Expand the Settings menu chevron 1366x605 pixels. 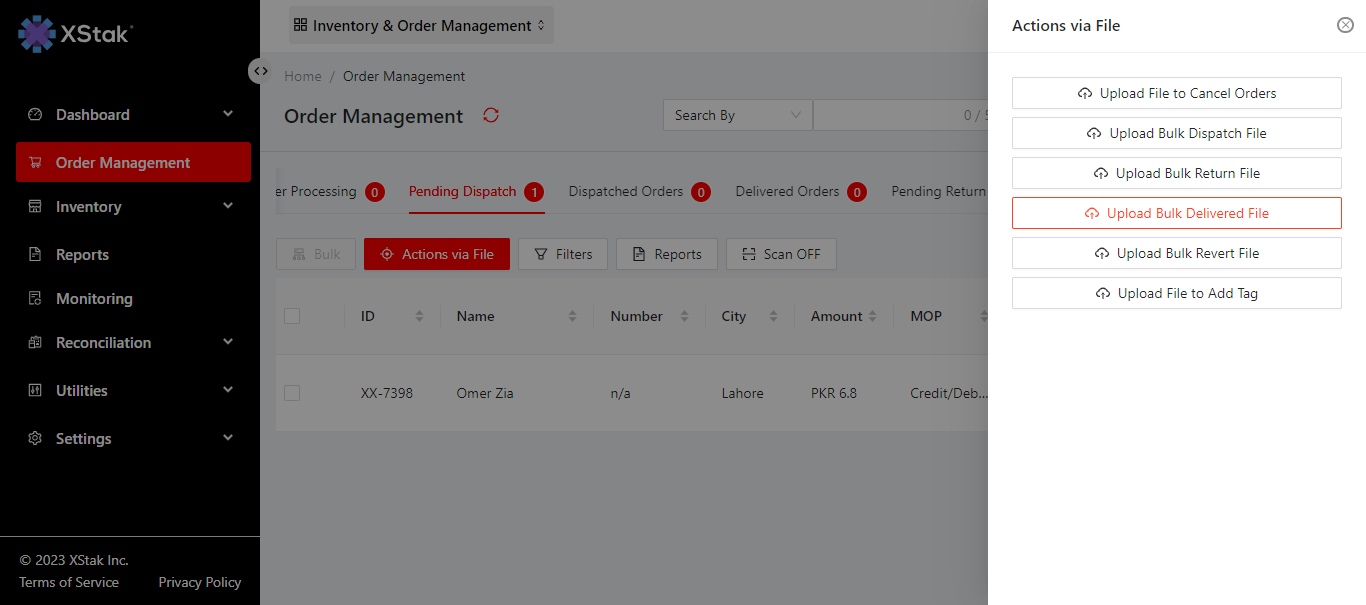[x=228, y=438]
